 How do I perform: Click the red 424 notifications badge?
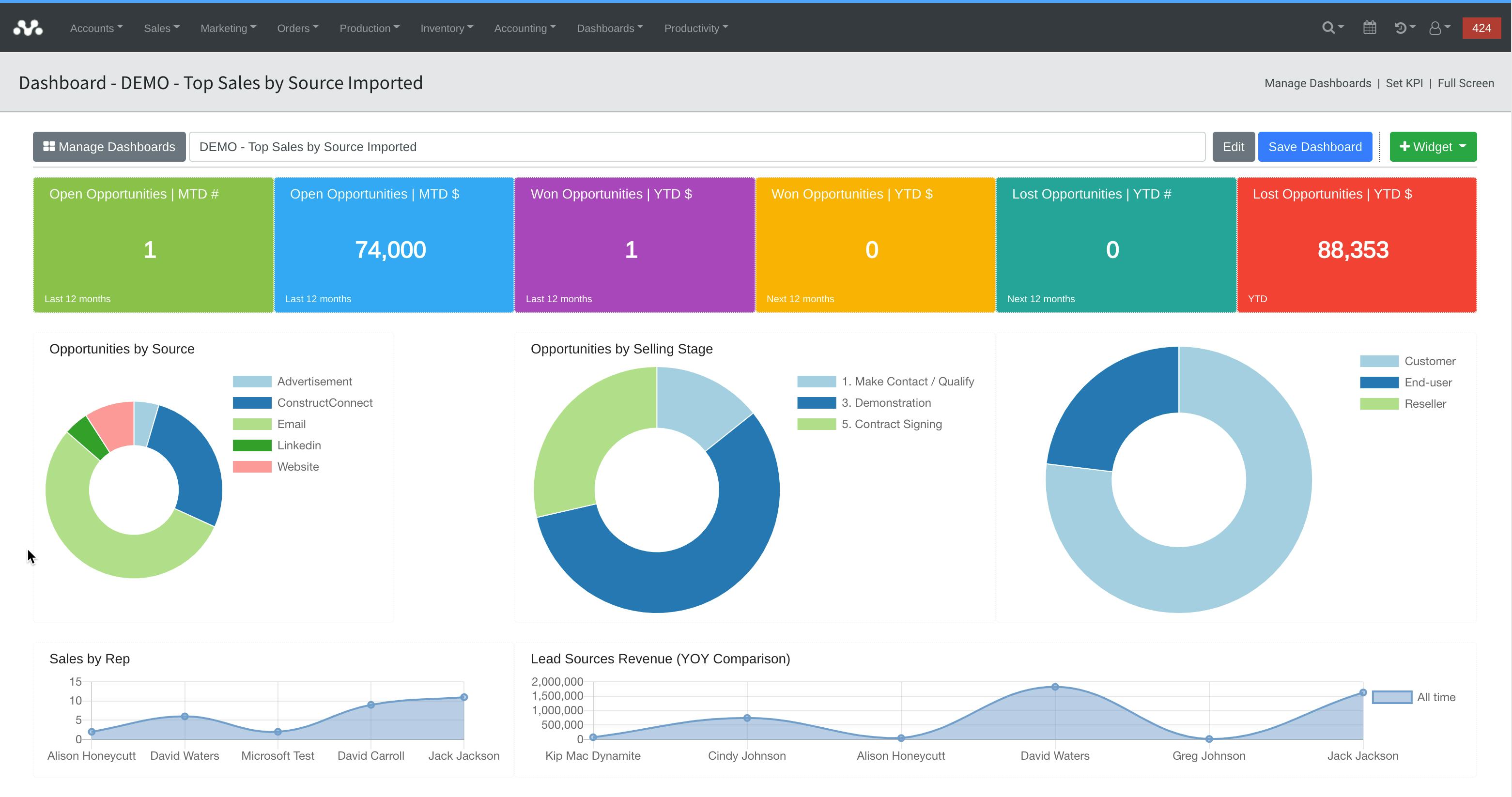pos(1481,28)
